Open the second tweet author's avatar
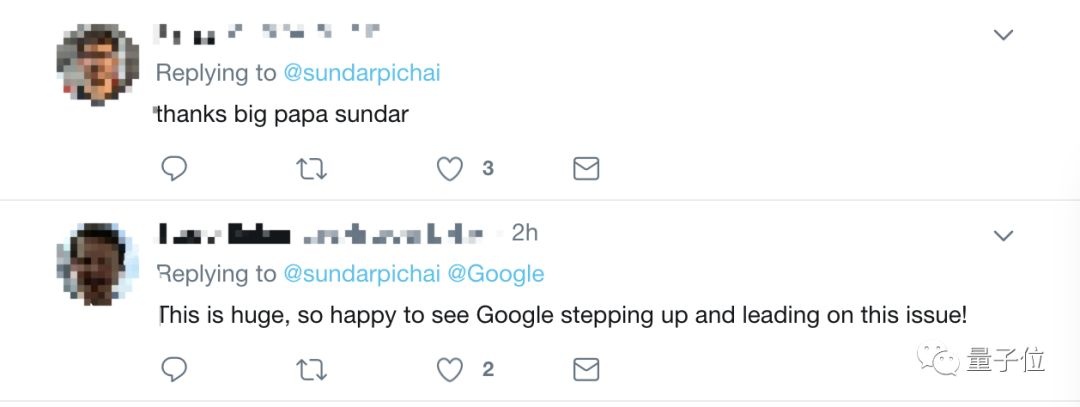Image resolution: width=1080 pixels, height=407 pixels. tap(96, 261)
